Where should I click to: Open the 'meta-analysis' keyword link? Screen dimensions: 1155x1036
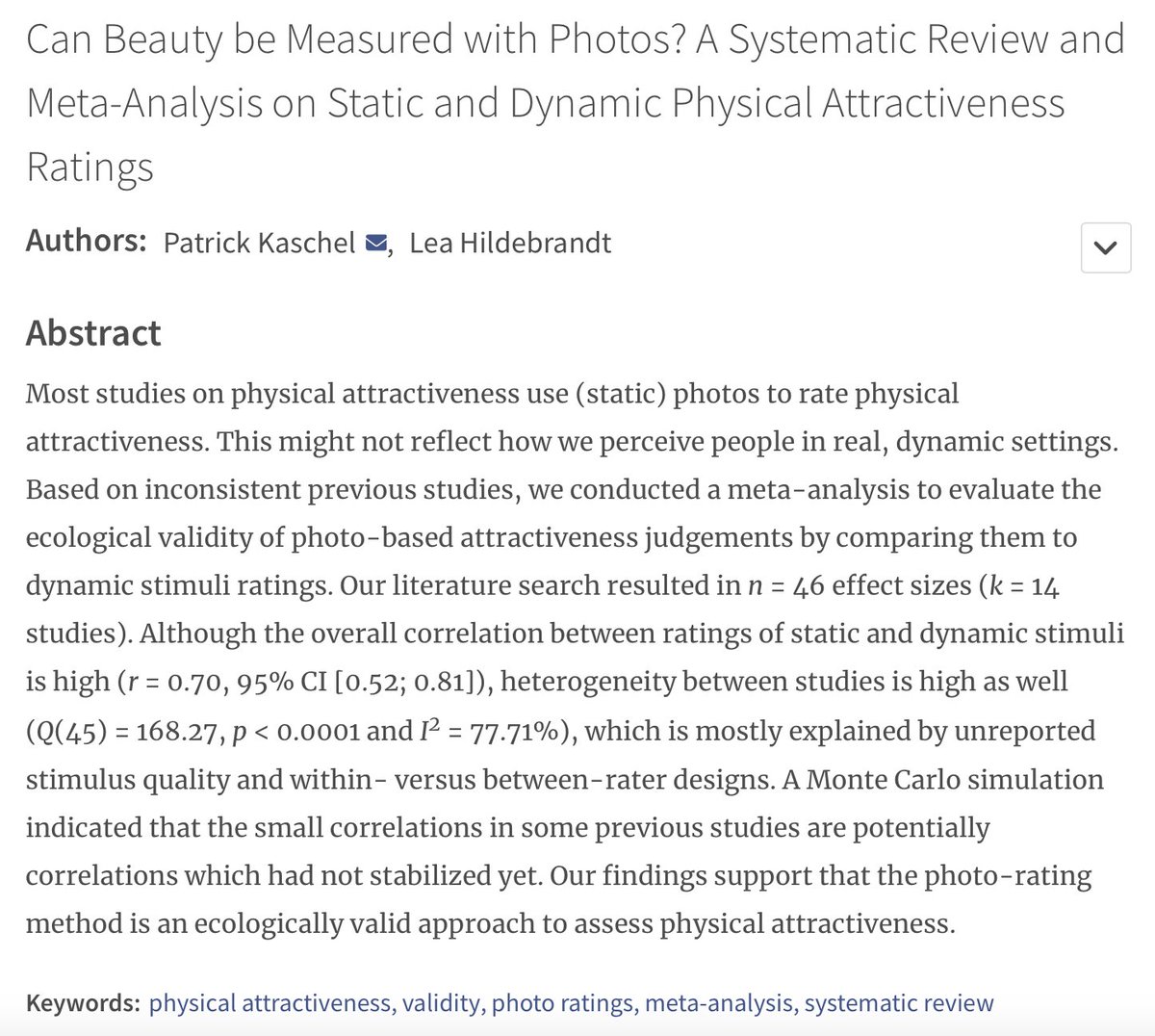click(720, 1003)
